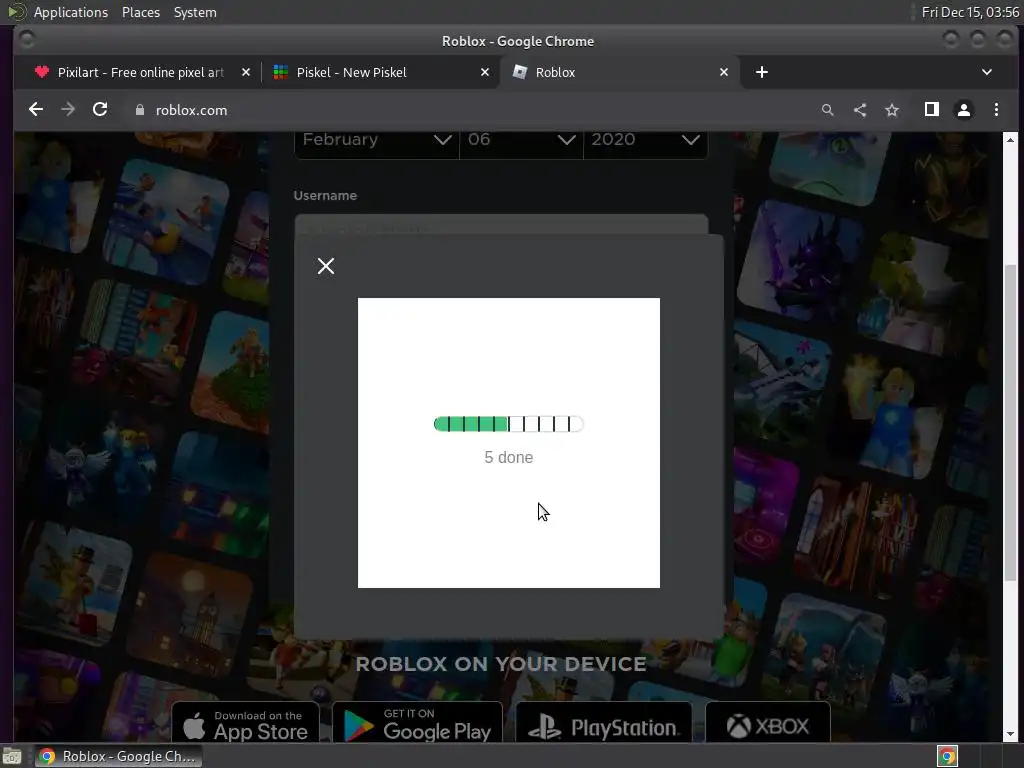This screenshot has height=768, width=1024.
Task: Open the Google Play badge
Action: [x=417, y=724]
